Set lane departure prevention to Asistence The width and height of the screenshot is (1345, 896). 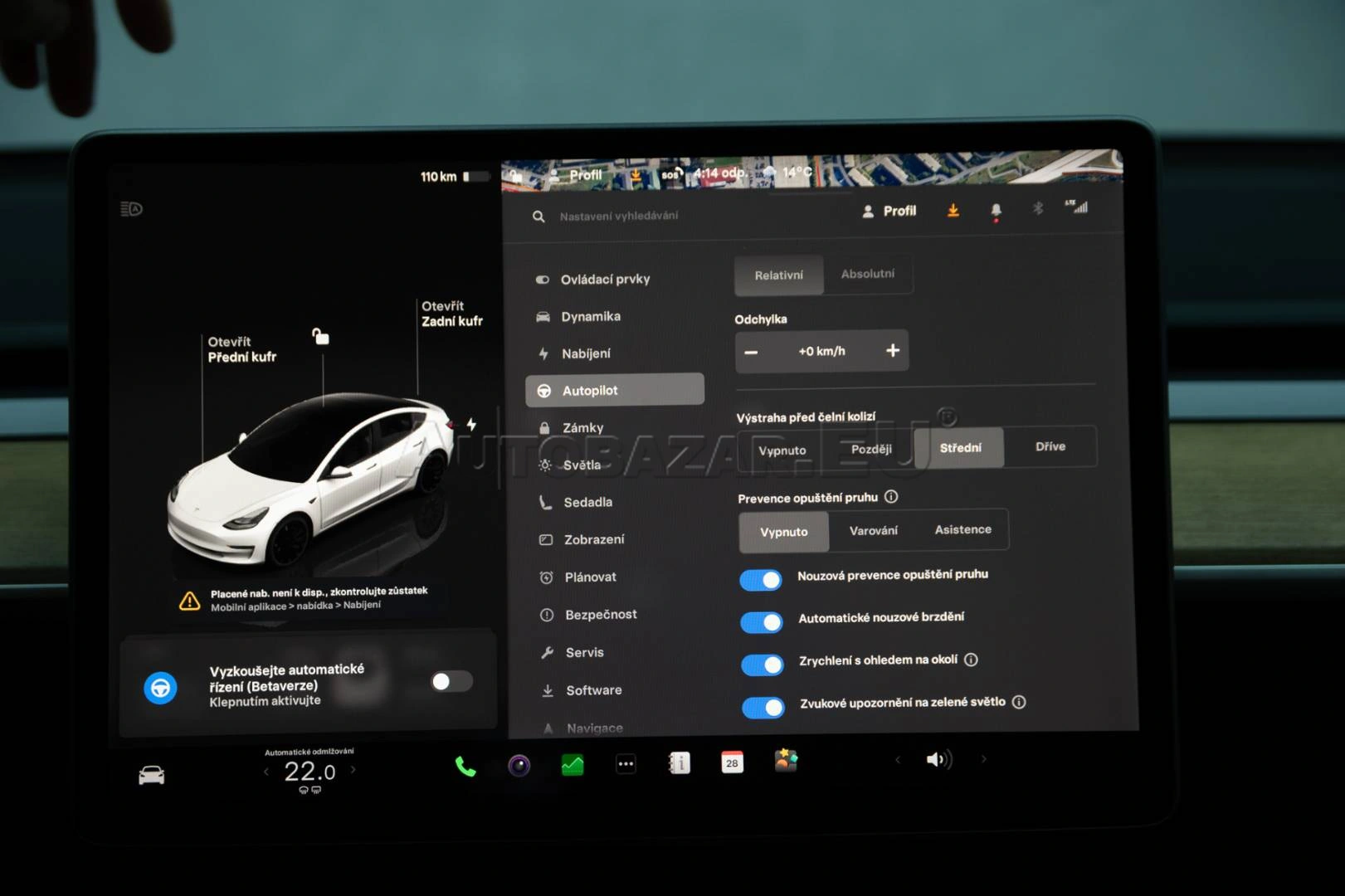coord(963,529)
